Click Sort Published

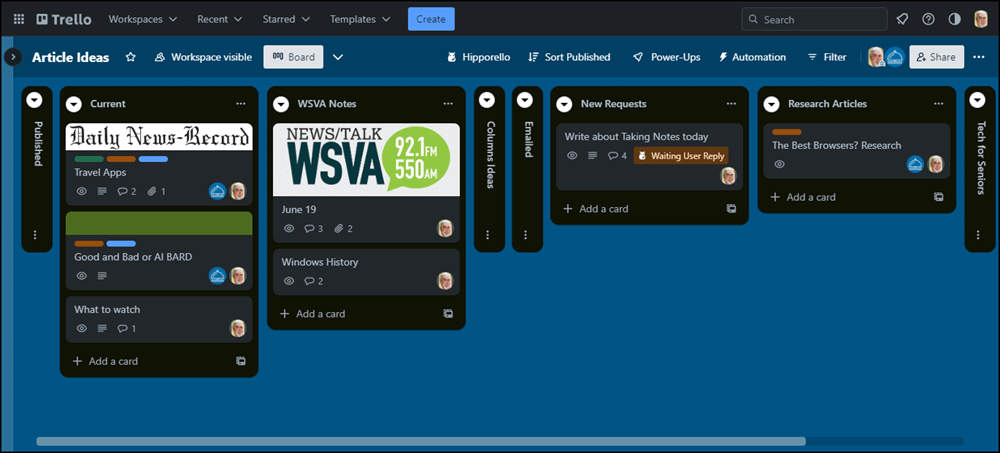click(570, 57)
